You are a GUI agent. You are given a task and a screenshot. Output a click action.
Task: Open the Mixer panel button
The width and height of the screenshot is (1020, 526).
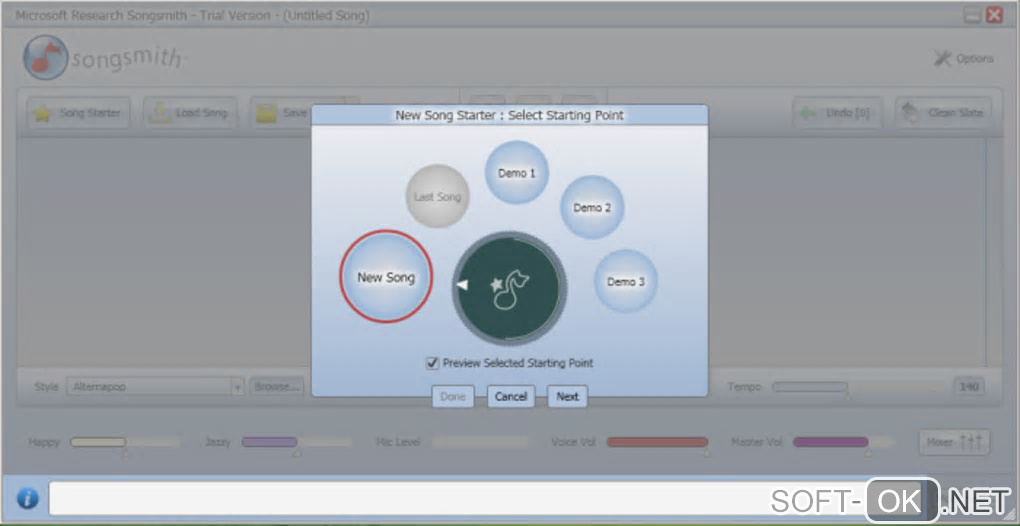click(954, 442)
